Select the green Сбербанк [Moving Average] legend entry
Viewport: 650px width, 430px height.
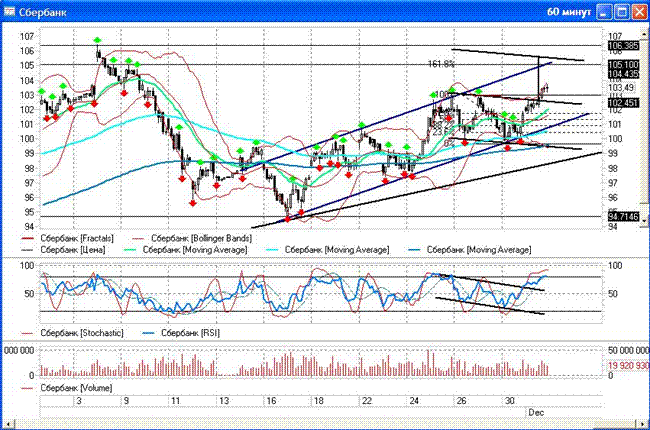pos(186,250)
